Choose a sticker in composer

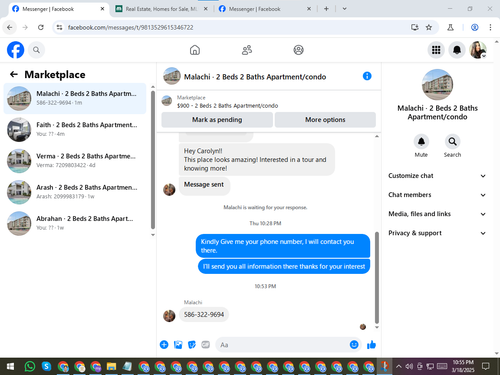click(x=192, y=345)
